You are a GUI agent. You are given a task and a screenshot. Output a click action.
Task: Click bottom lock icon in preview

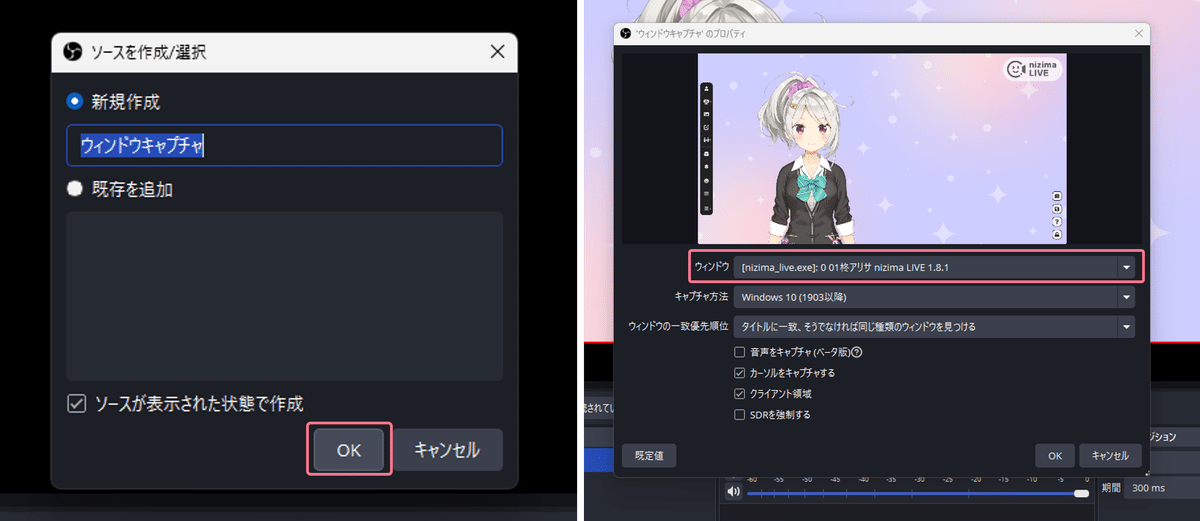coord(1056,234)
